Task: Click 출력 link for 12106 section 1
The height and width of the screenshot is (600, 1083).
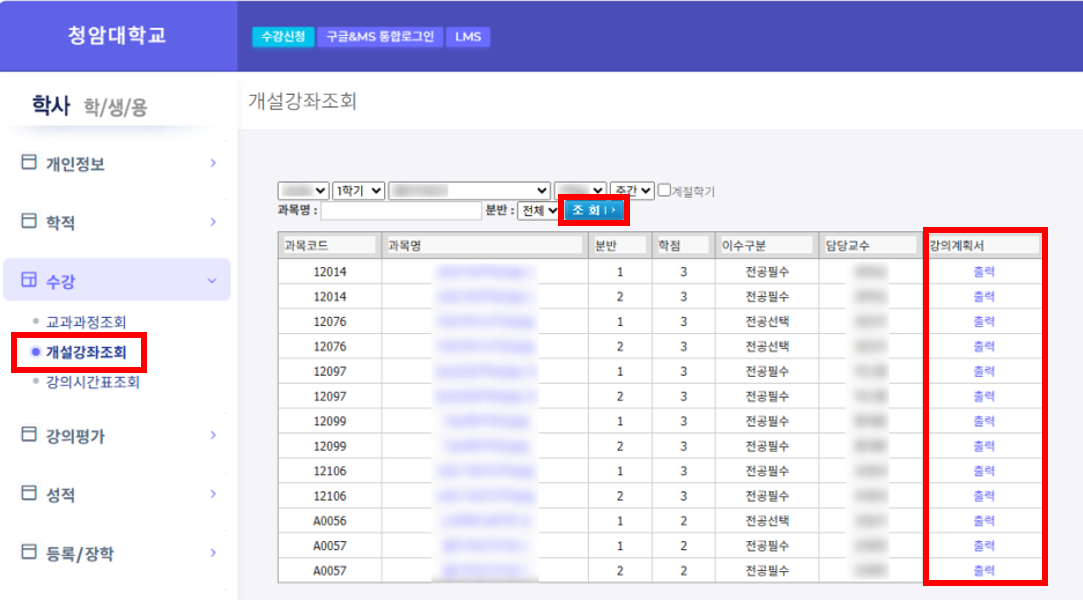Action: coord(984,470)
